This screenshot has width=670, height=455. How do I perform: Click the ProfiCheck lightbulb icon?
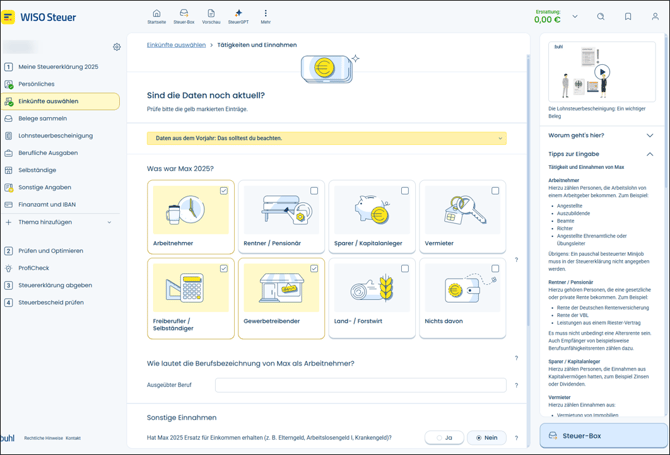(9, 268)
